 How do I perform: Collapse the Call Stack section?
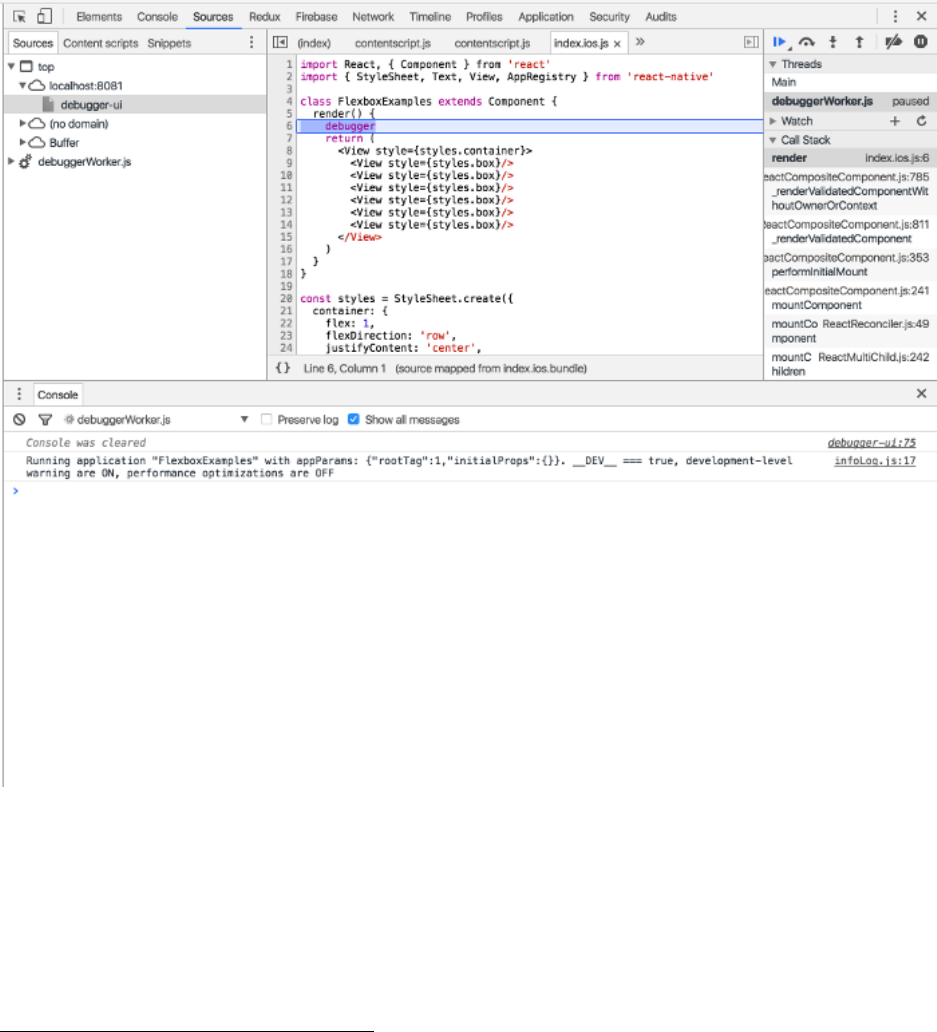773,140
